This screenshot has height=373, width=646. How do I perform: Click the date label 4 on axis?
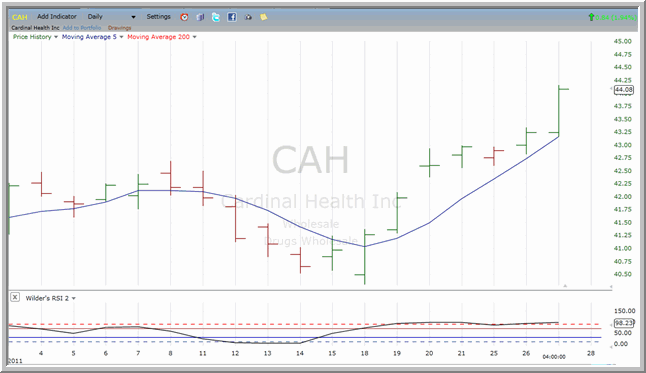[x=41, y=353]
